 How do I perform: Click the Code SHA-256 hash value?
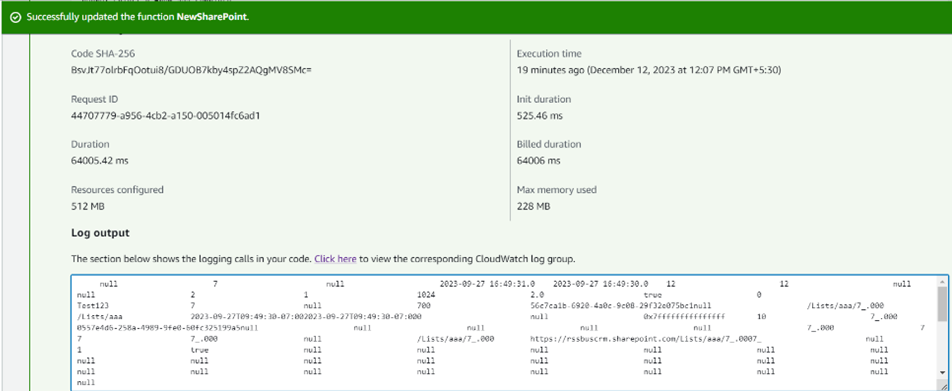click(191, 70)
